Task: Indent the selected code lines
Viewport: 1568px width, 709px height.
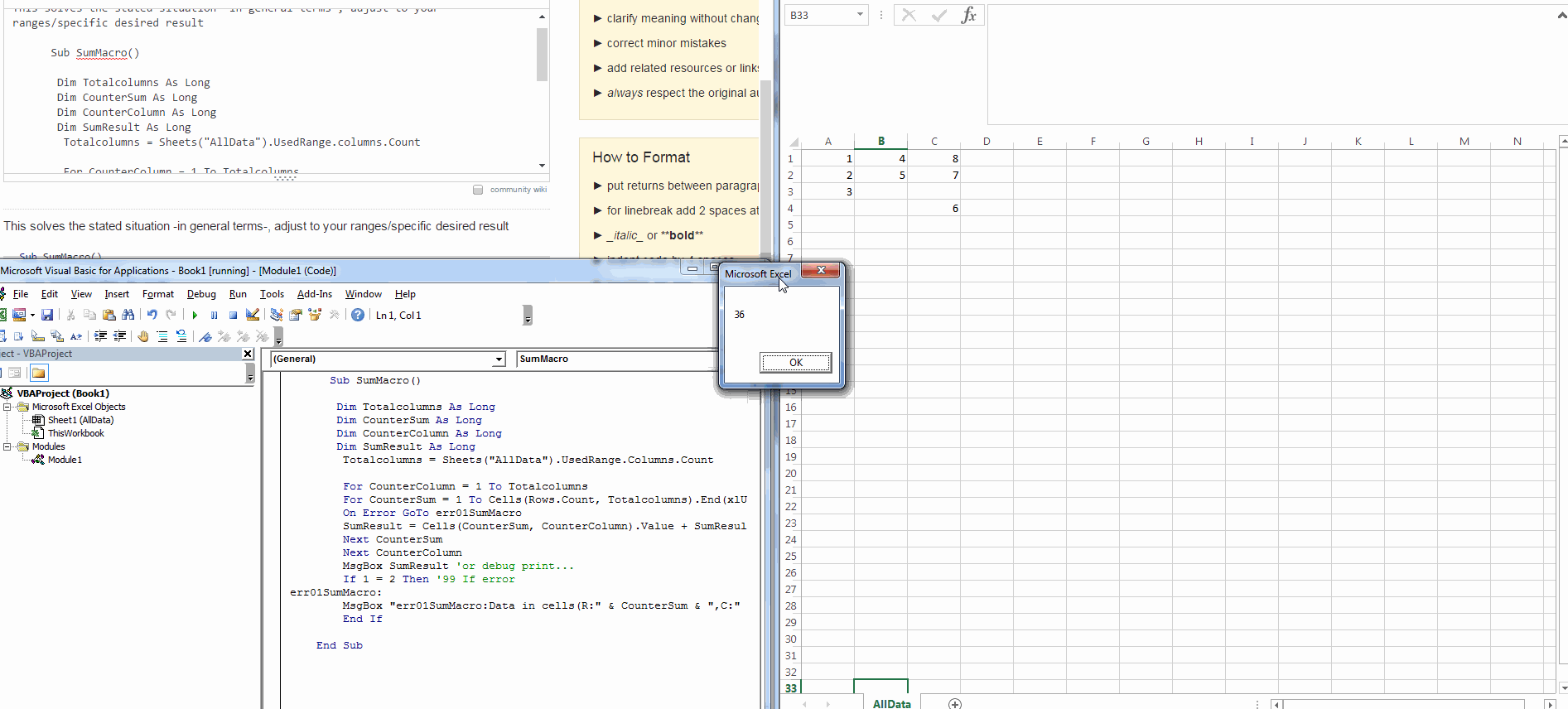Action: tap(100, 336)
